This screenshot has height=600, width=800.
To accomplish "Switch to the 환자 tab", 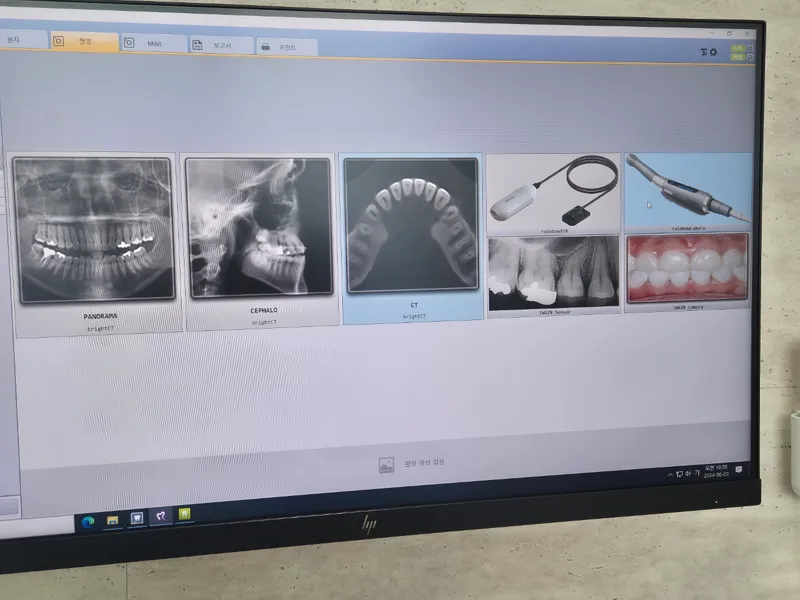I will pyautogui.click(x=23, y=39).
